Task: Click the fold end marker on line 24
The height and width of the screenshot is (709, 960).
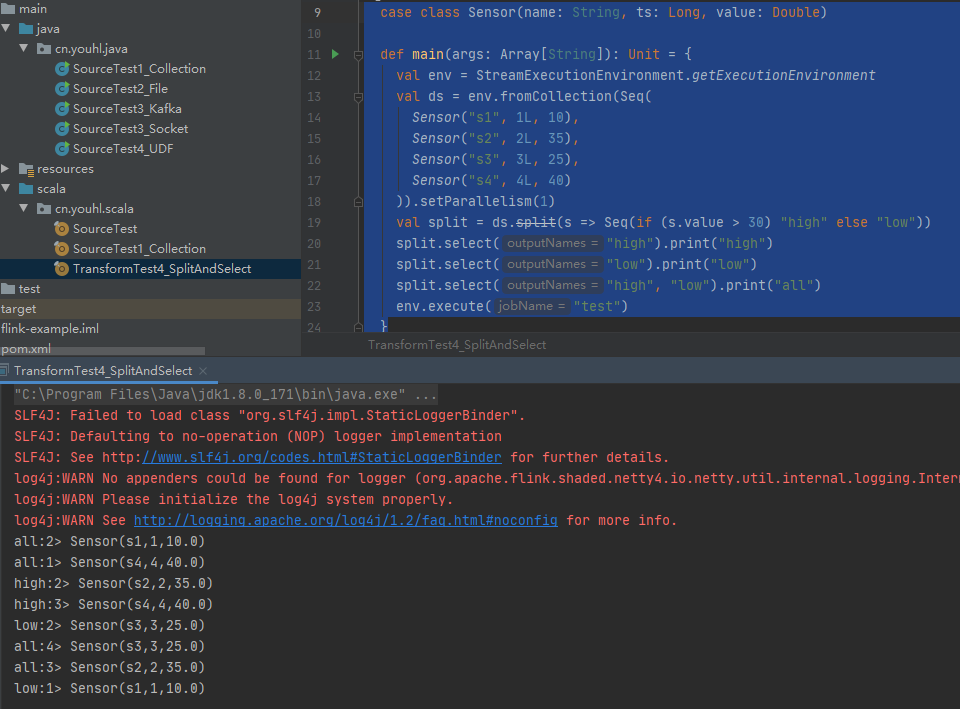Action: [359, 327]
